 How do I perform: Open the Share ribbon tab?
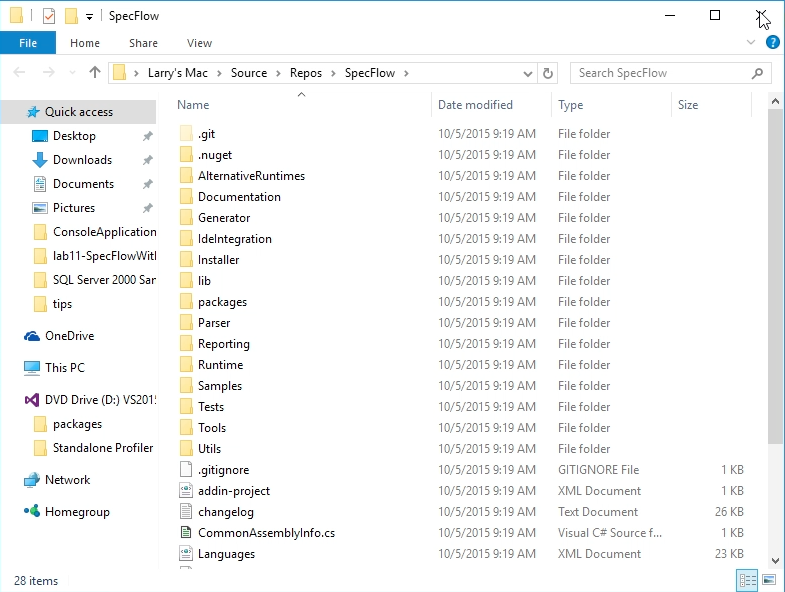pos(143,43)
